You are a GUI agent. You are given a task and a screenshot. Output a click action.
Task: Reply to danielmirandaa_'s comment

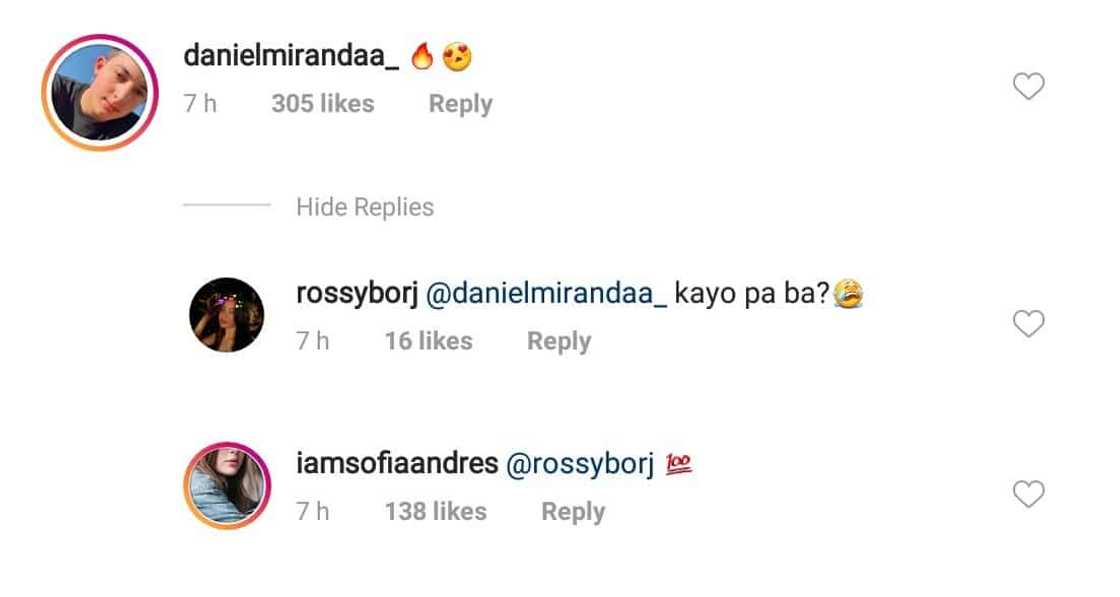pos(460,104)
